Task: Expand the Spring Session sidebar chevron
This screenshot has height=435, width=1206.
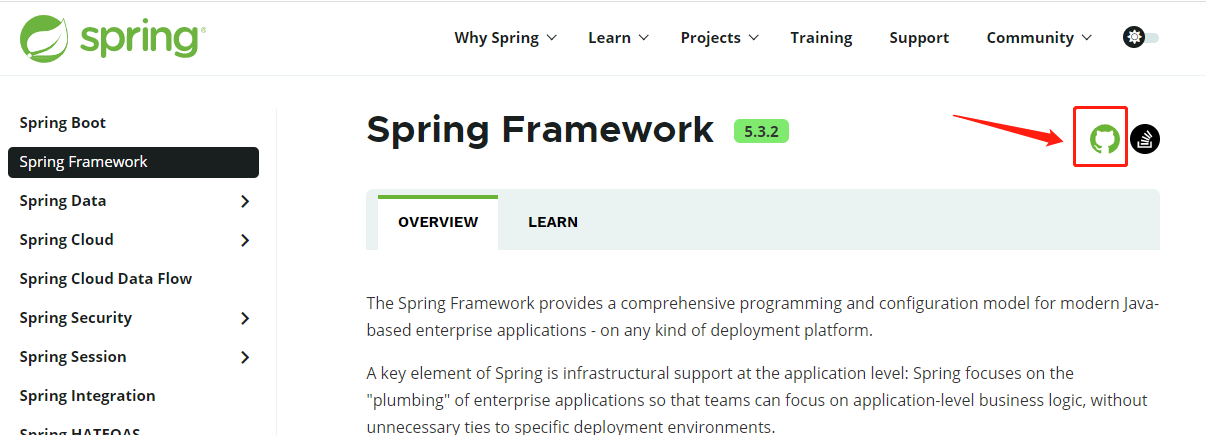Action: pyautogui.click(x=245, y=357)
